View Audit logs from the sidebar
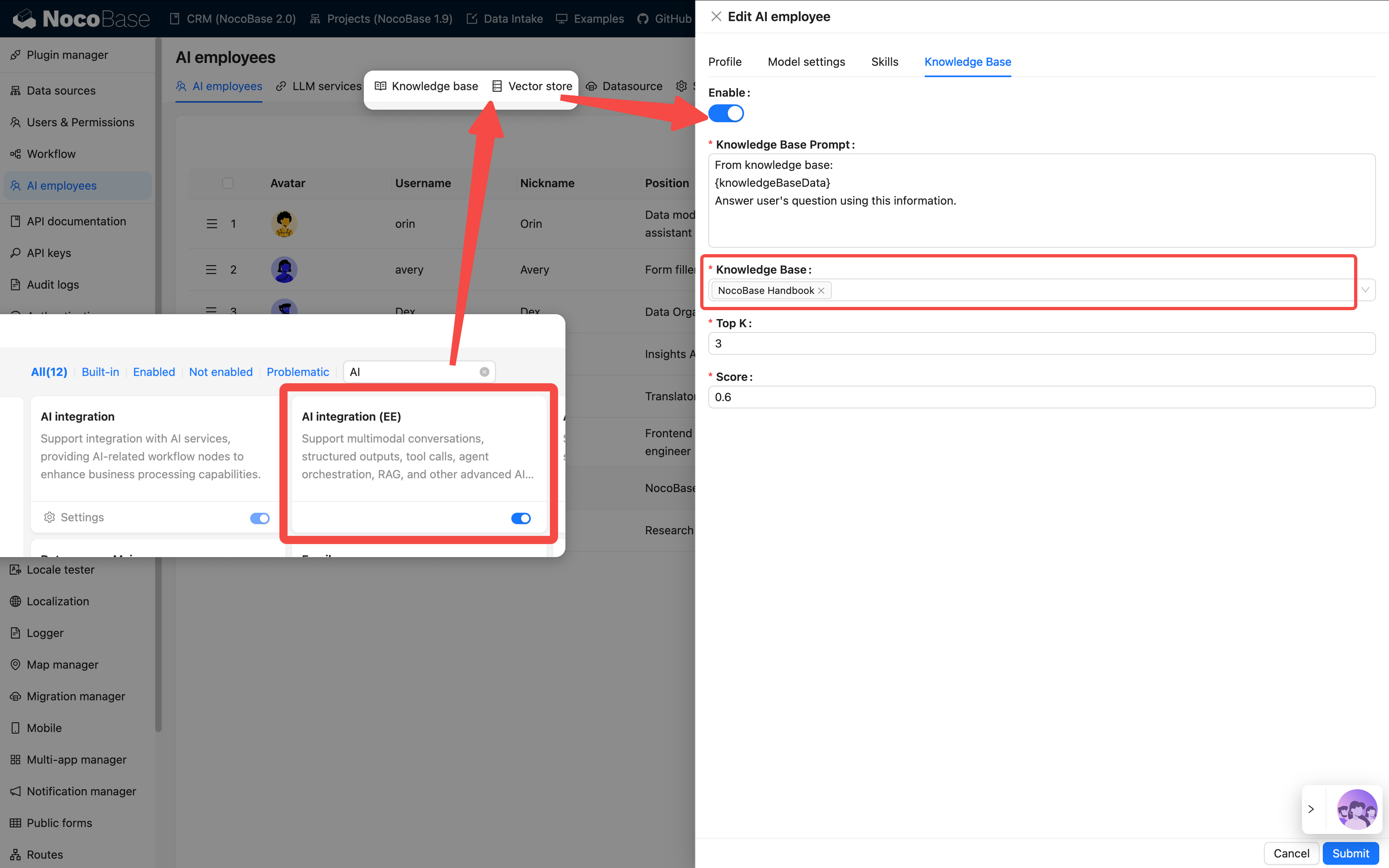 (x=52, y=284)
